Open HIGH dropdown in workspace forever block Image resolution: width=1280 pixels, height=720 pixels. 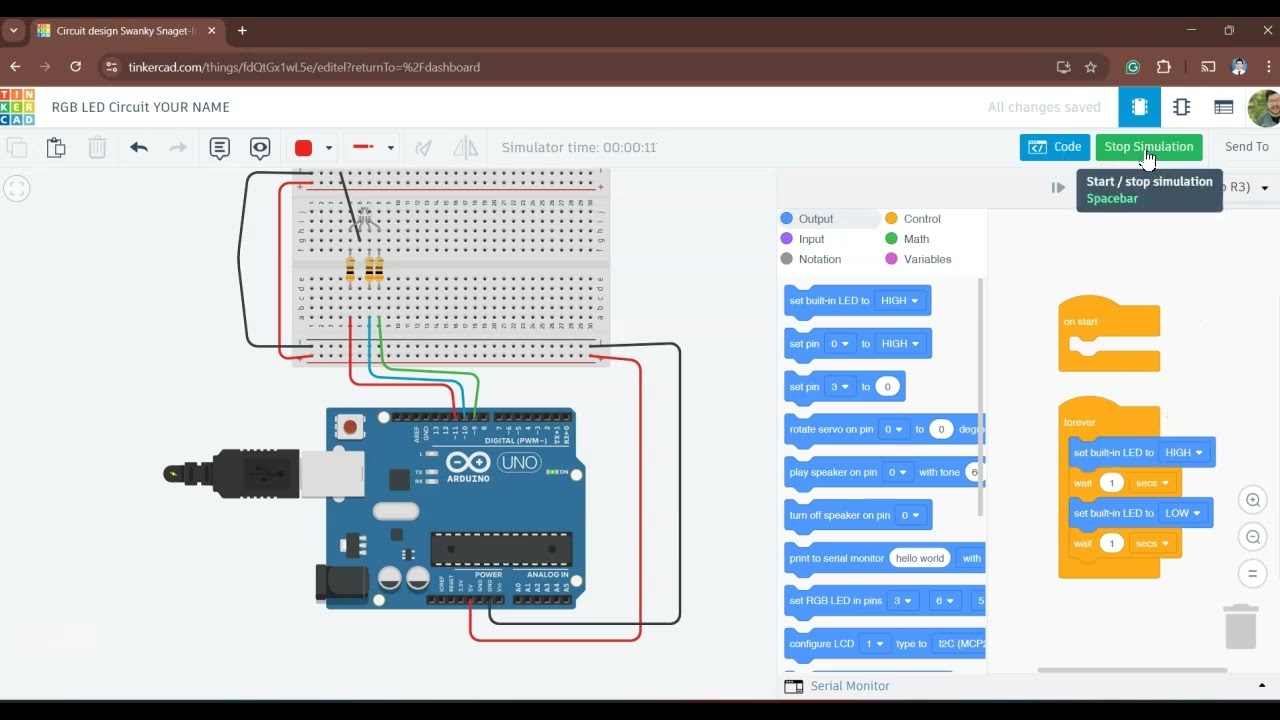[1184, 453]
